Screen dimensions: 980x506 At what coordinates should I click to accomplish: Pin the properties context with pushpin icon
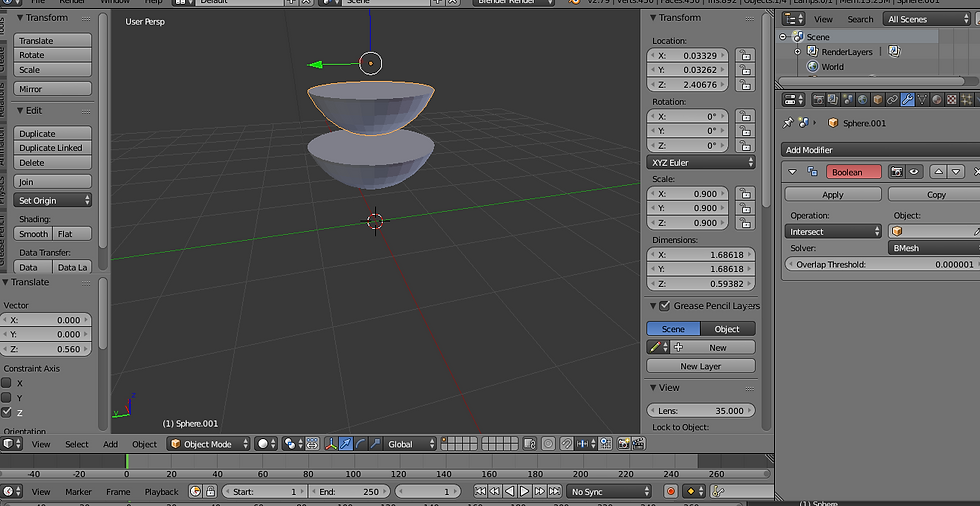tap(788, 122)
